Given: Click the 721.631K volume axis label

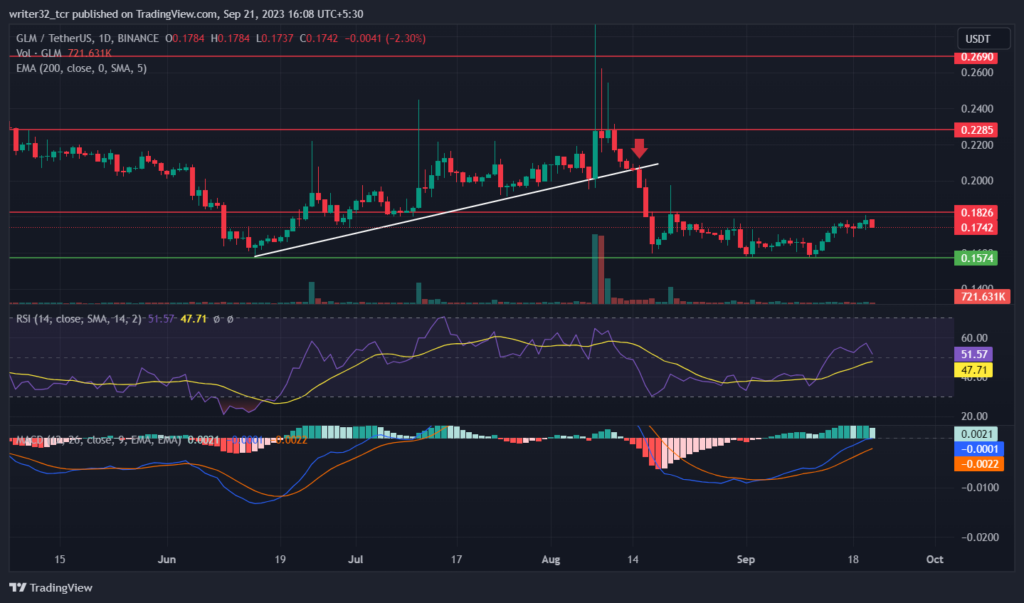Looking at the screenshot, I should (x=982, y=297).
